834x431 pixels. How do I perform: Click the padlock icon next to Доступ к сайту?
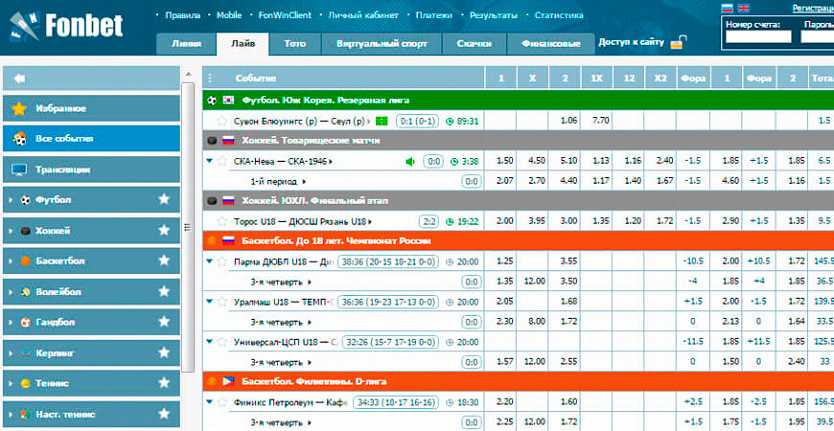coord(678,43)
